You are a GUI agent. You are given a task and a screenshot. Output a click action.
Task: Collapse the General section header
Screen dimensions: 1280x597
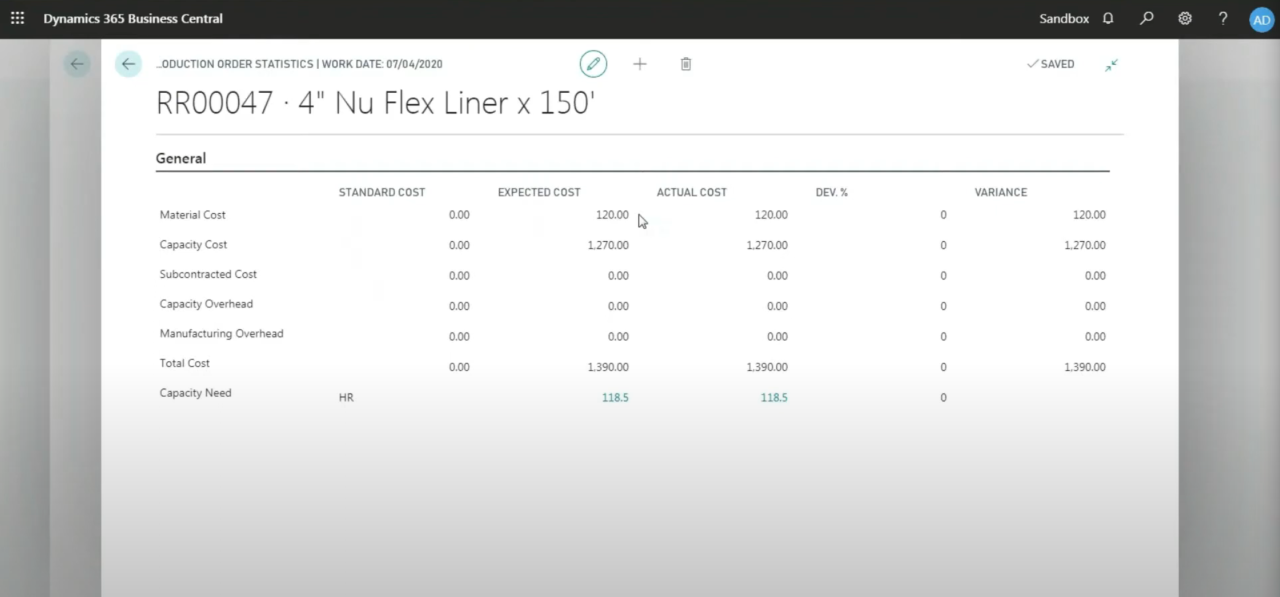pos(181,158)
